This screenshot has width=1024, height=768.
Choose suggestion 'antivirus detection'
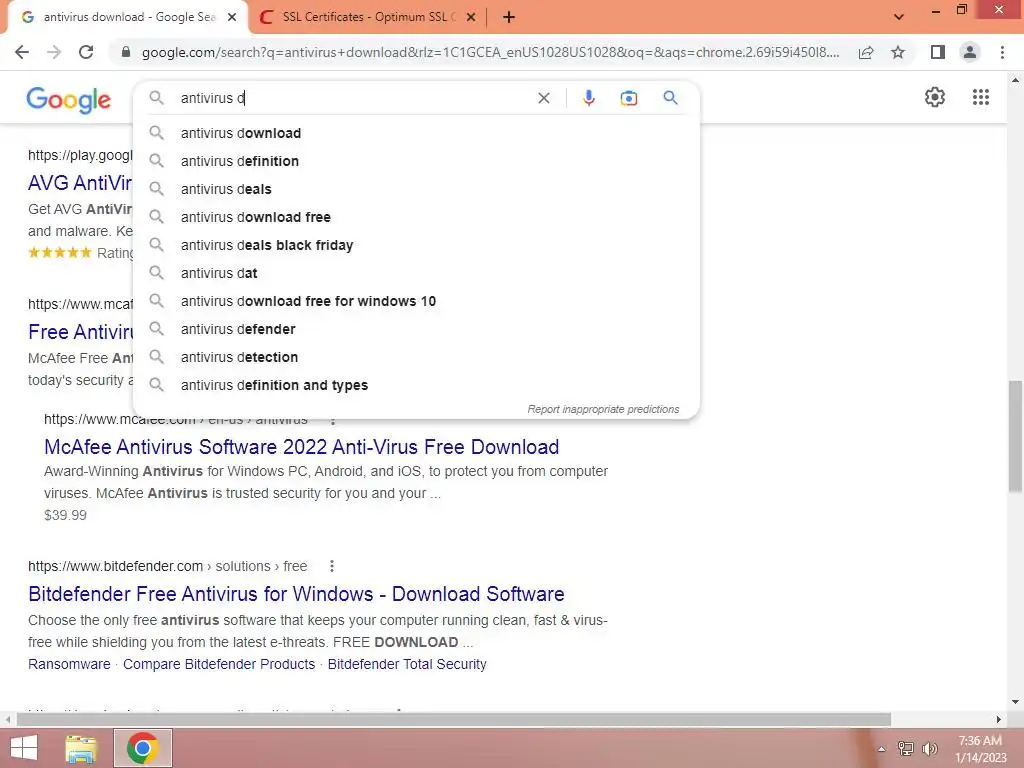click(x=416, y=358)
